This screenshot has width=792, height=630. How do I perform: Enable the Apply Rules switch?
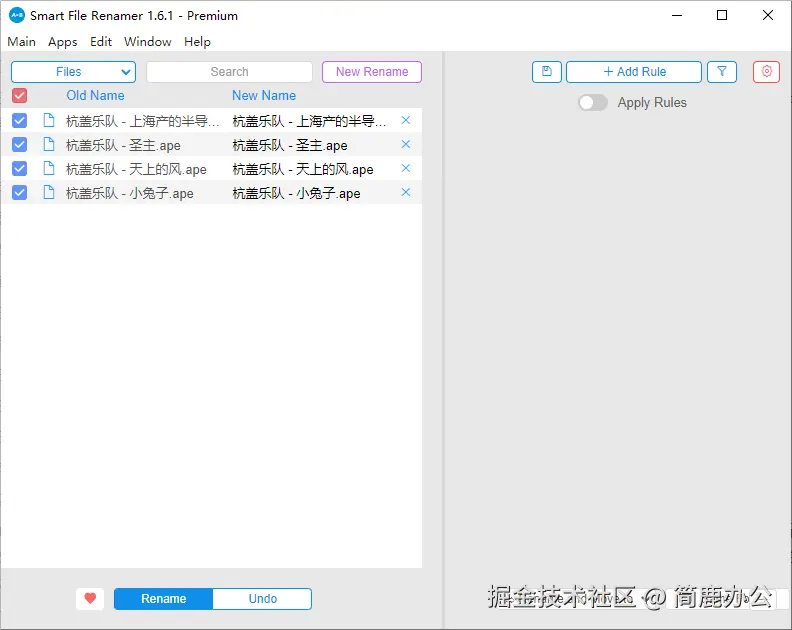click(593, 103)
